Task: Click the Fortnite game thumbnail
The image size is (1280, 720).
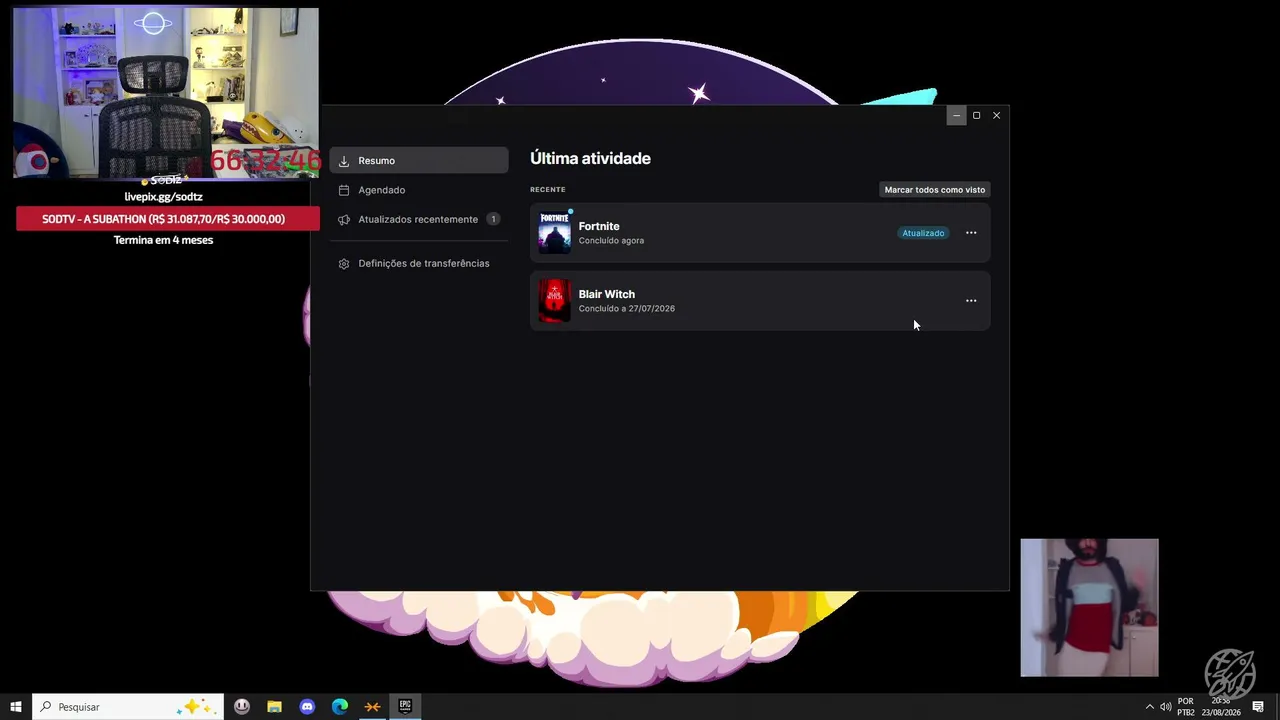Action: (x=555, y=233)
